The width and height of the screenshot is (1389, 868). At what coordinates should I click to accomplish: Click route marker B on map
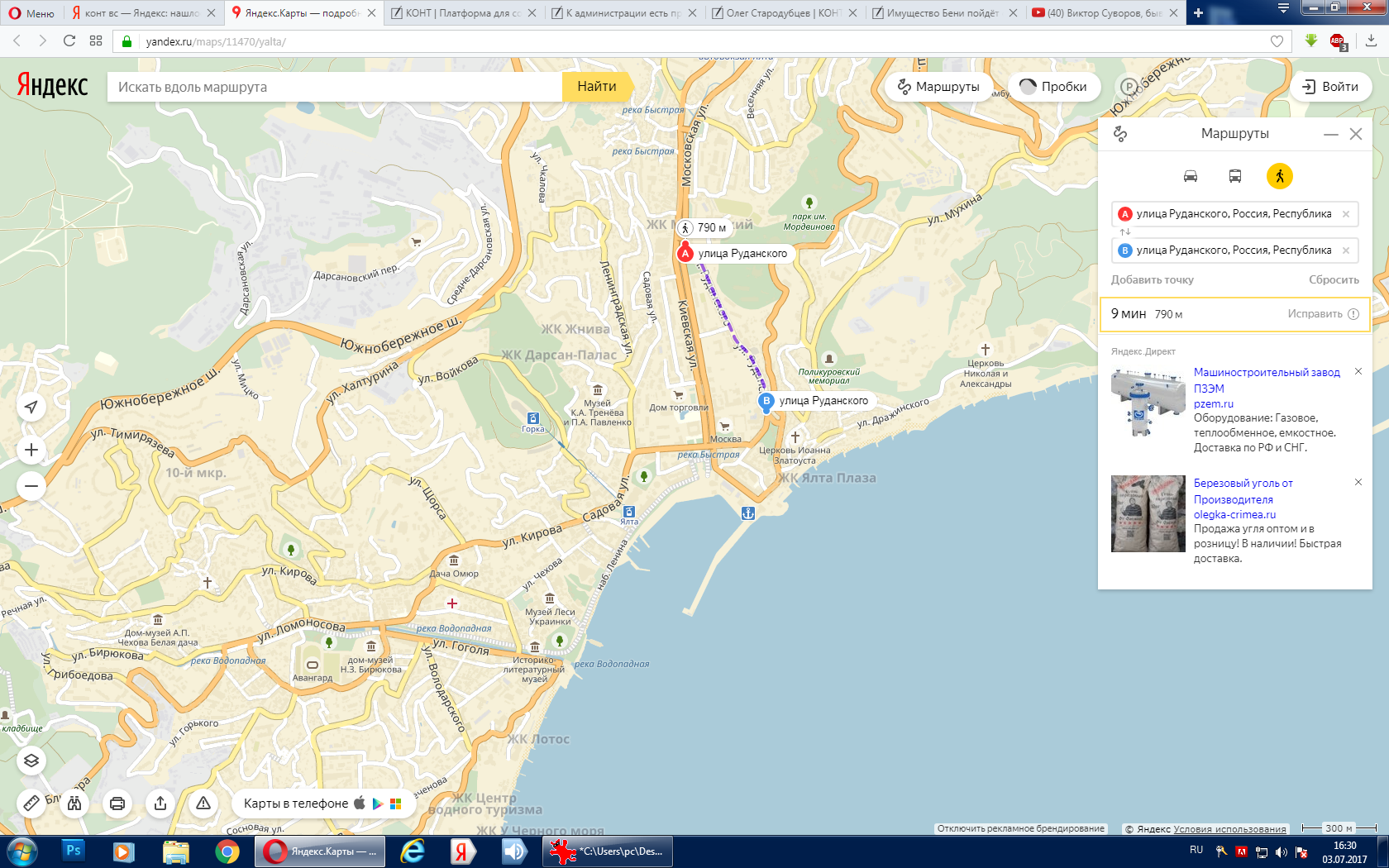(766, 401)
